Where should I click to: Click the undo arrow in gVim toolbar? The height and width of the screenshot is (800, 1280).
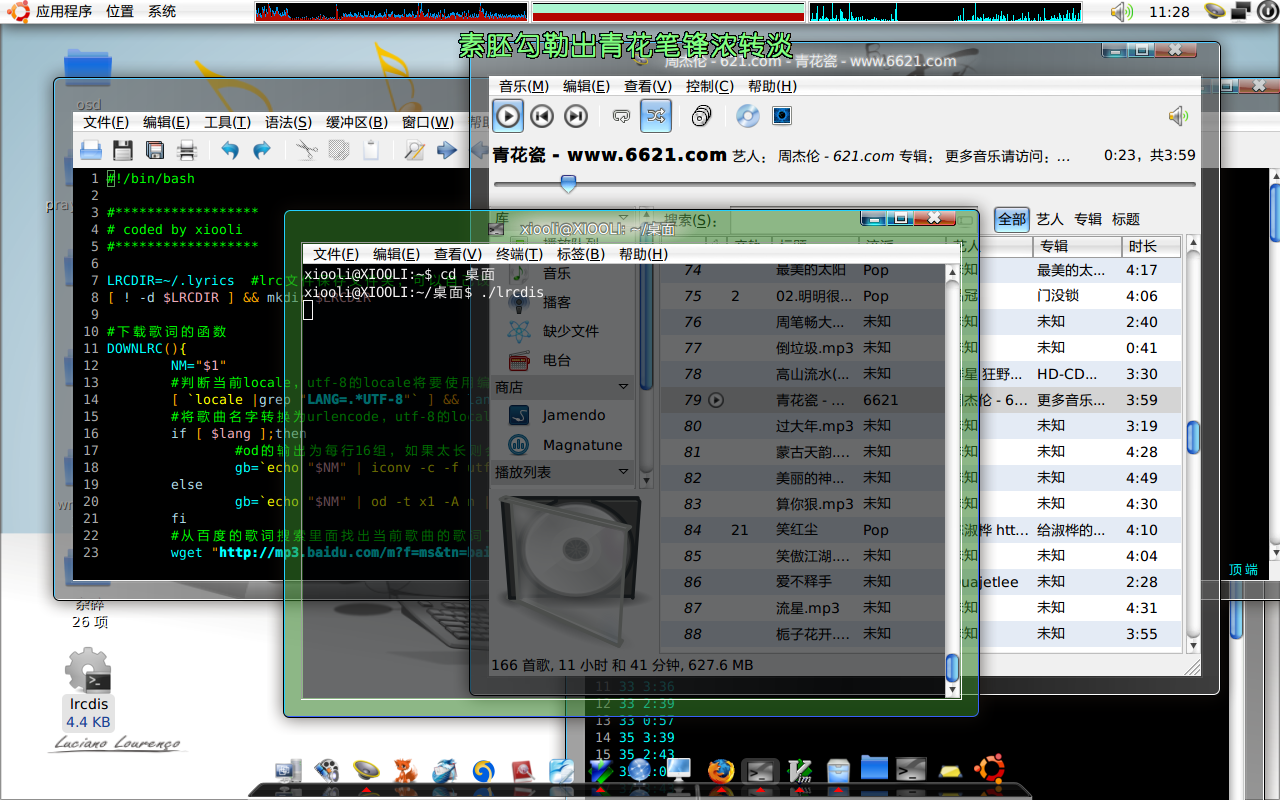click(230, 151)
